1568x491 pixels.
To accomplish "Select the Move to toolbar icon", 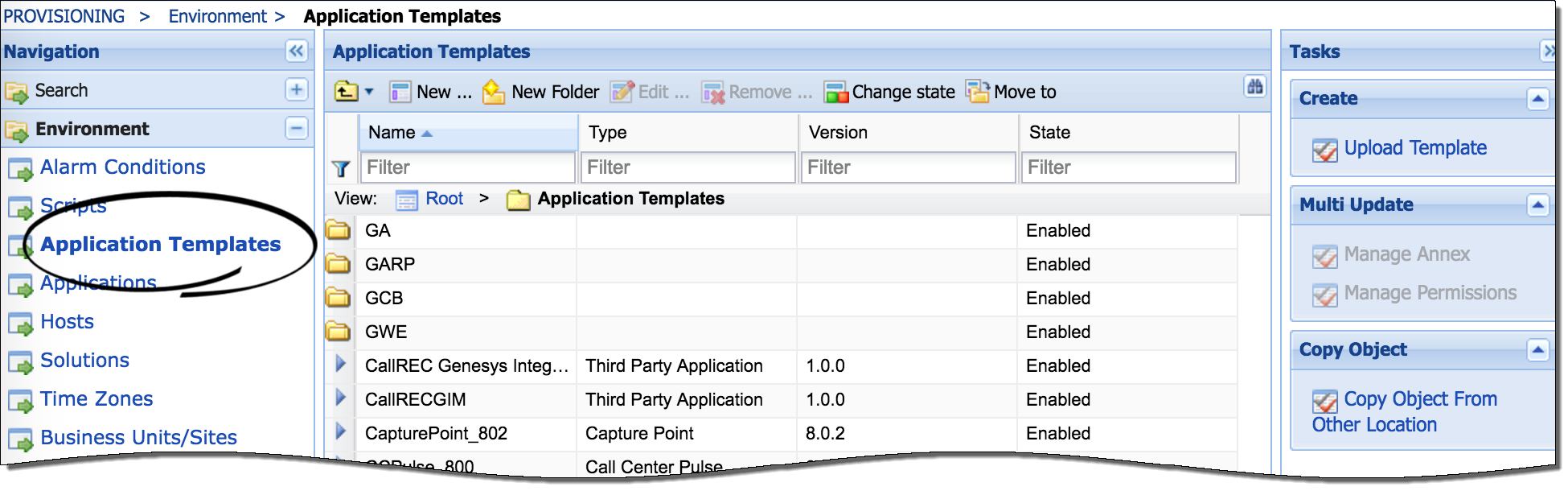I will tap(977, 91).
